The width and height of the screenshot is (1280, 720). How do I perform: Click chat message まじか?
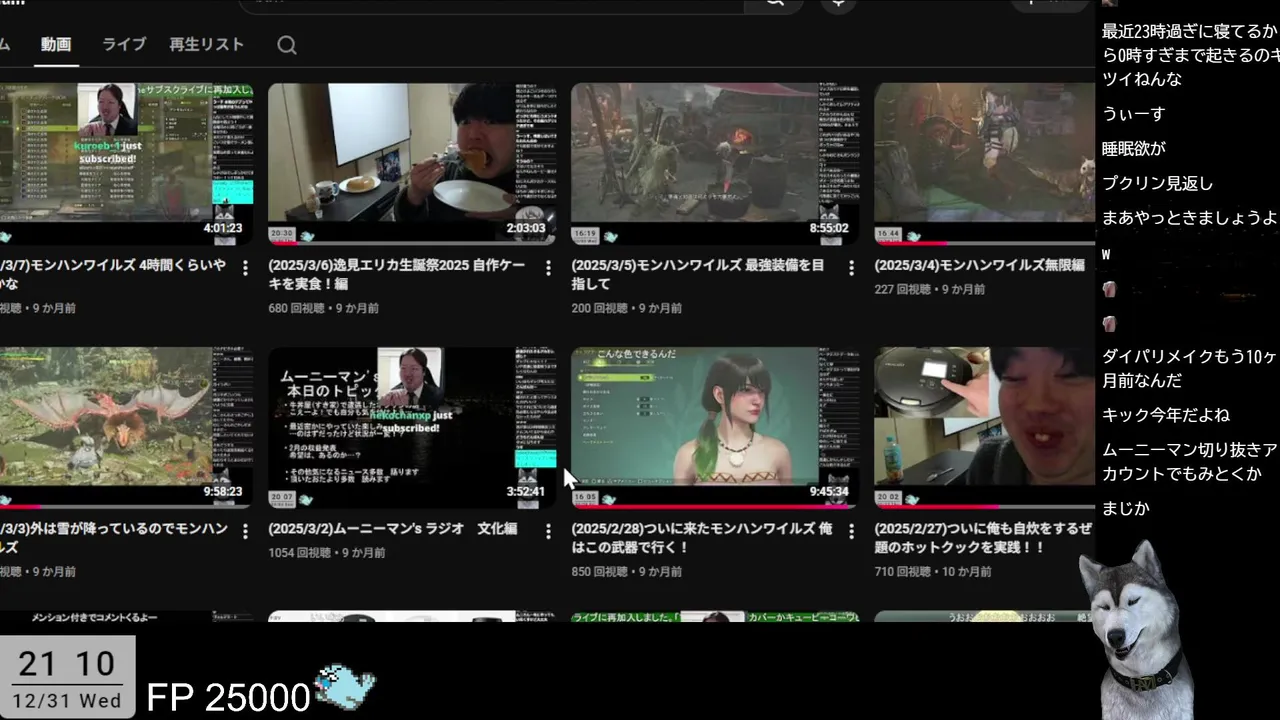(1126, 509)
